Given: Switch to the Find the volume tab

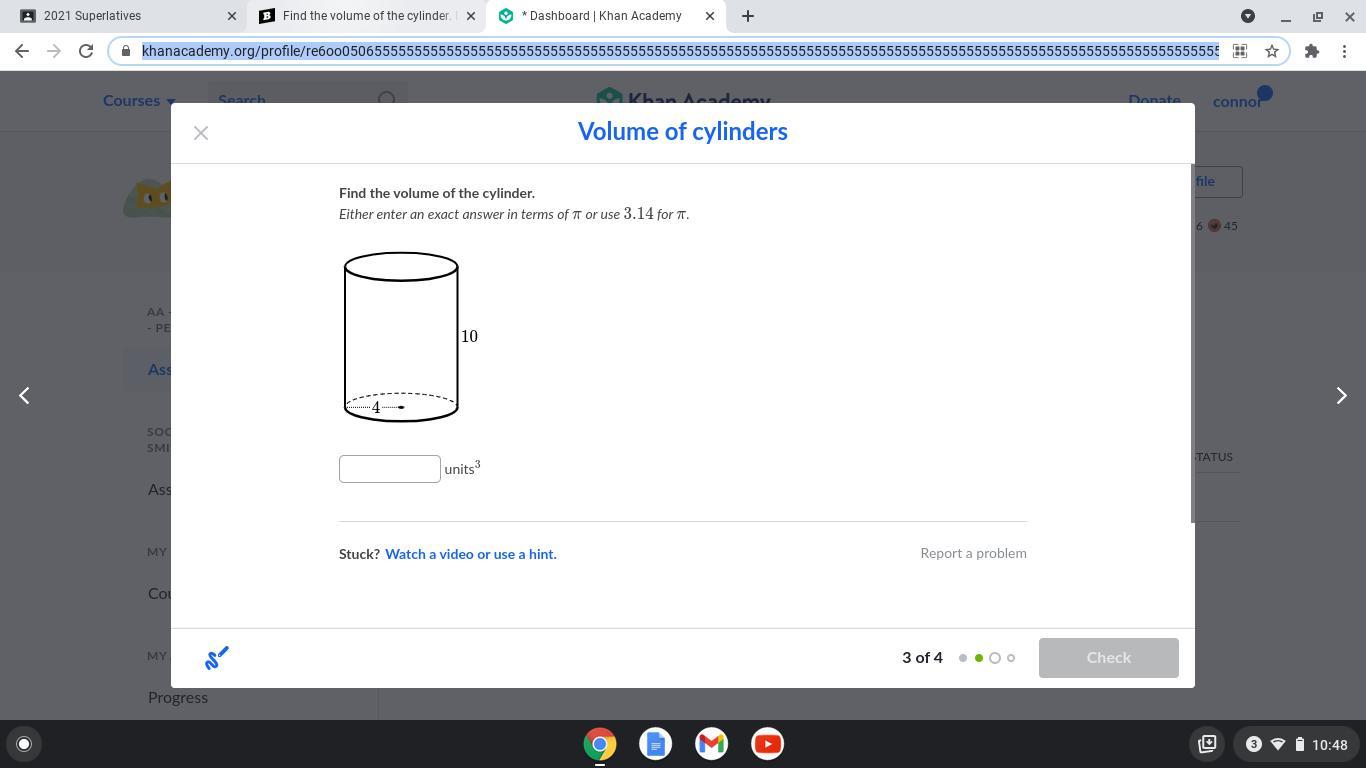Looking at the screenshot, I should coord(366,16).
